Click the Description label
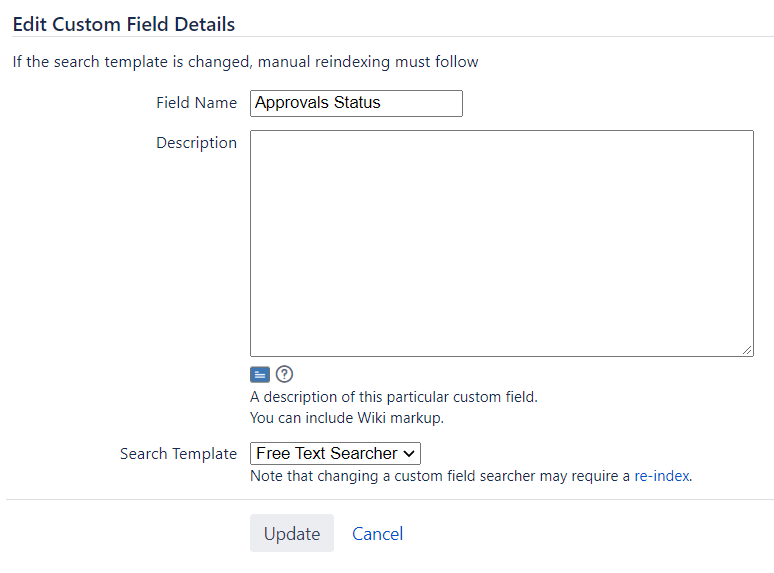This screenshot has width=774, height=573. pyautogui.click(x=196, y=143)
